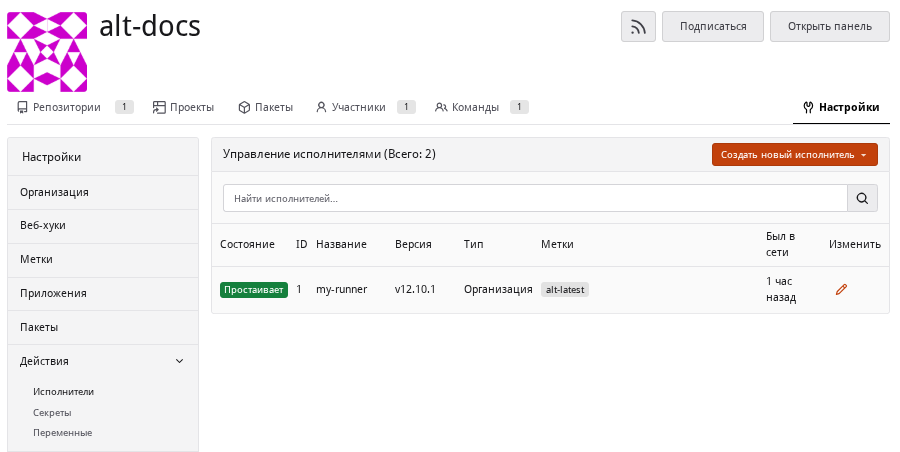The height and width of the screenshot is (452, 900).
Task: Click the search magnifier icon button
Action: coord(862,198)
